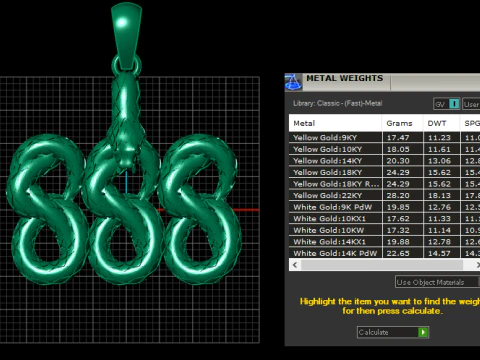
Task: Click the horizontal scrollbar thumb
Action: (x=382, y=265)
